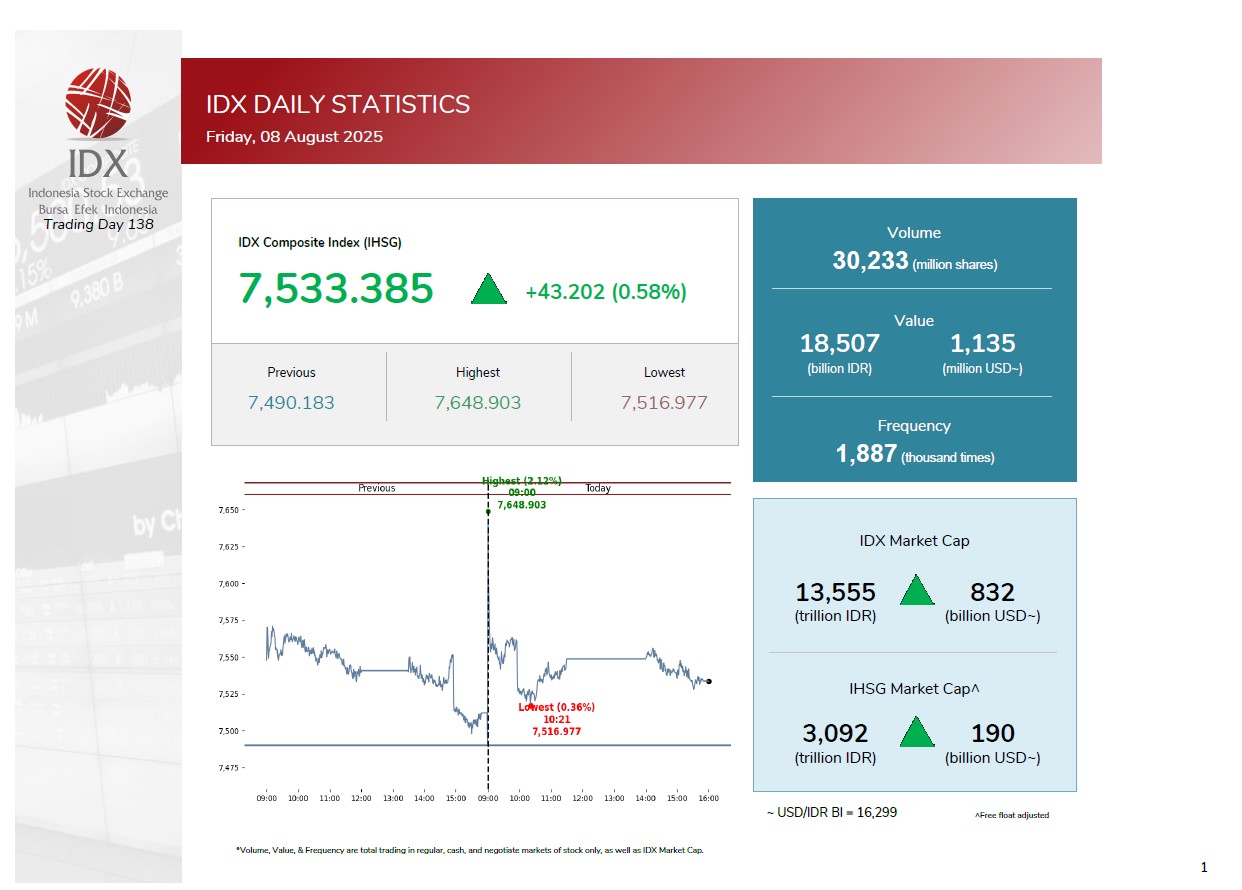1242x890 pixels.
Task: Select the value figure 1,135
Action: [x=983, y=344]
